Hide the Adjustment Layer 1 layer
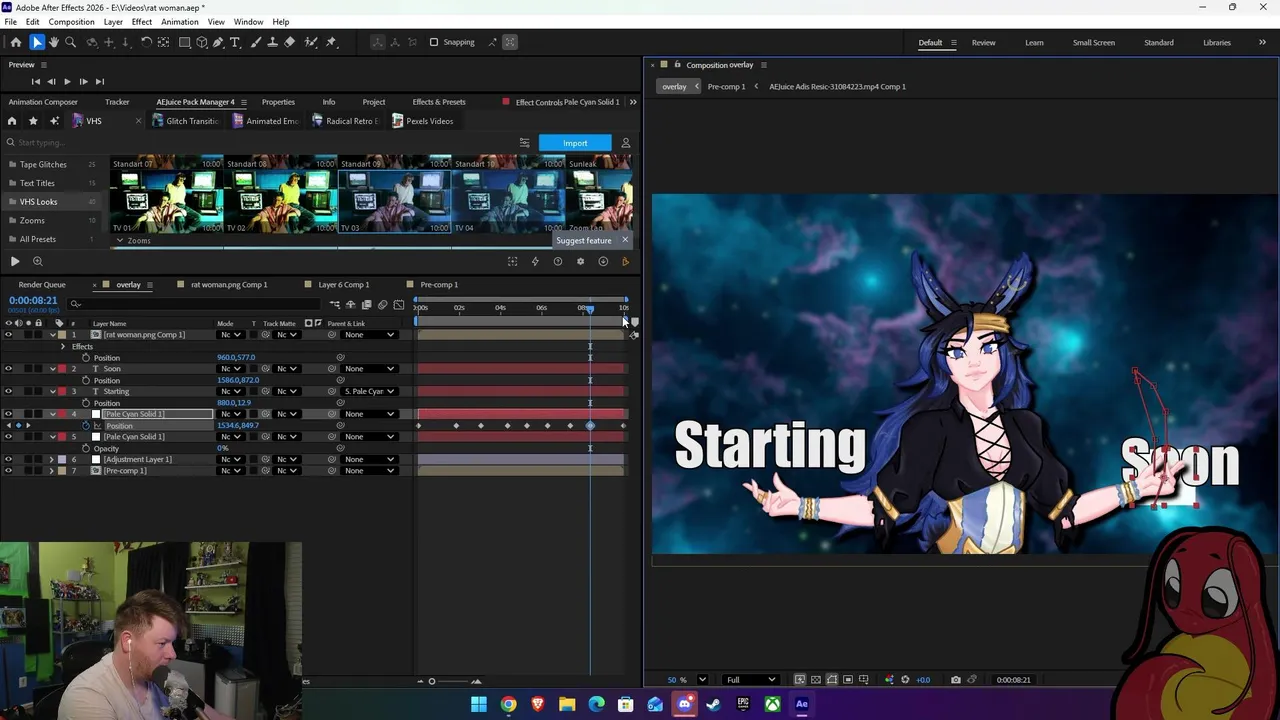The height and width of the screenshot is (720, 1280). pos(8,459)
